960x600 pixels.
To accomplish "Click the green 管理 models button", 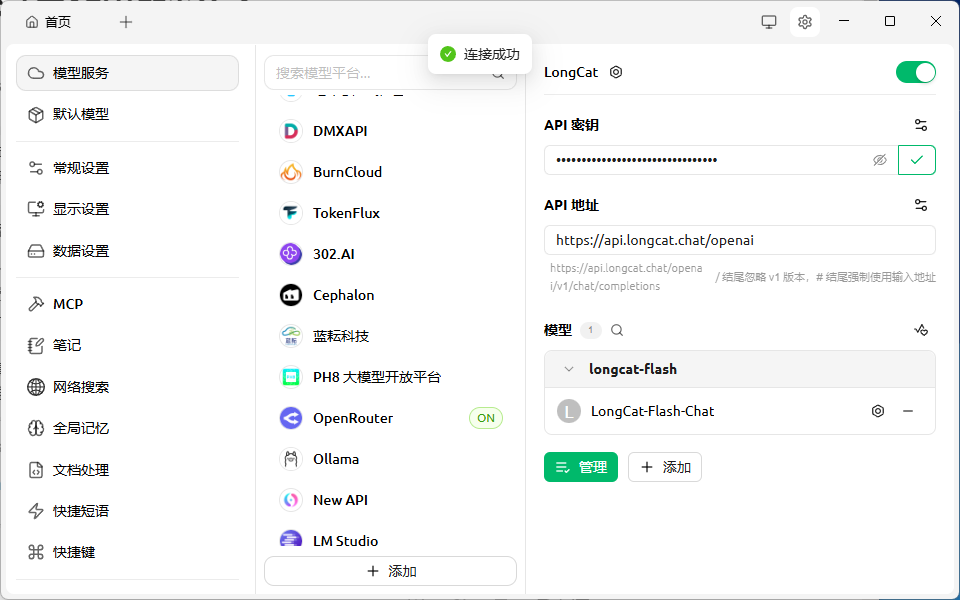I will (x=580, y=467).
